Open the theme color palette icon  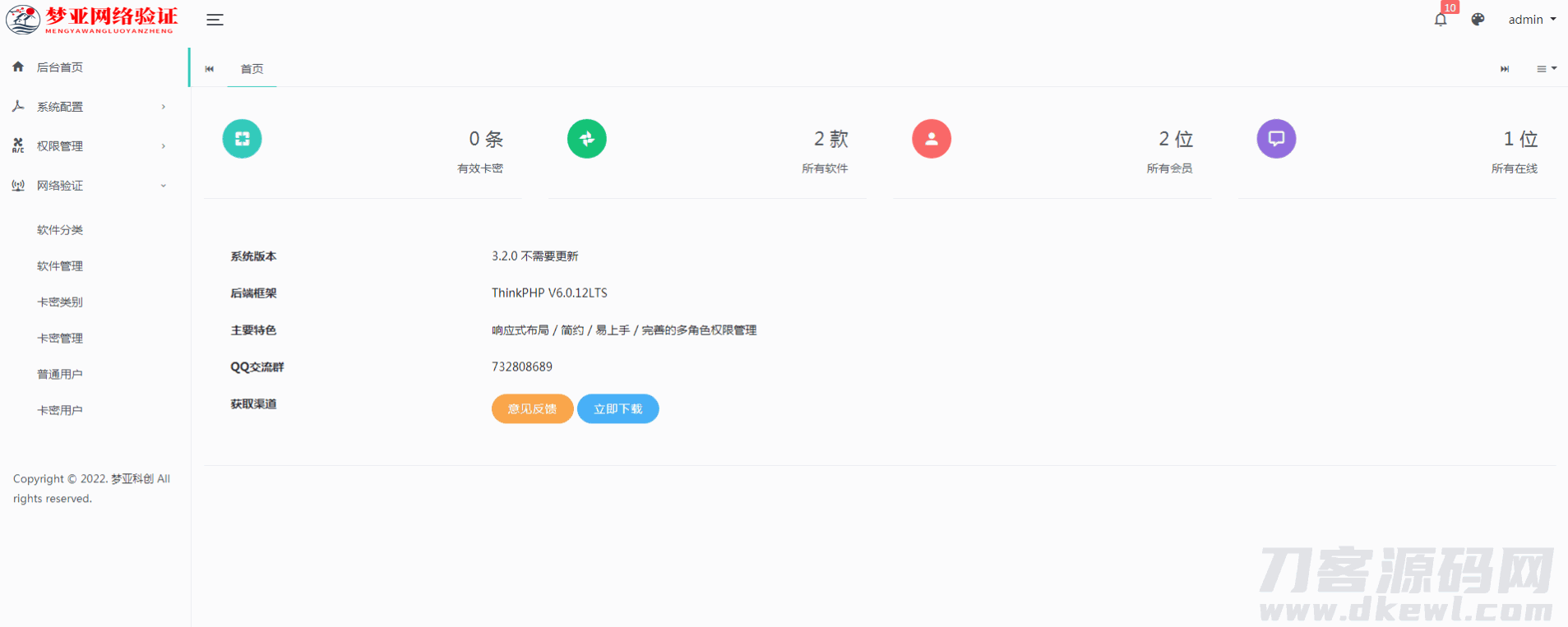(x=1478, y=20)
